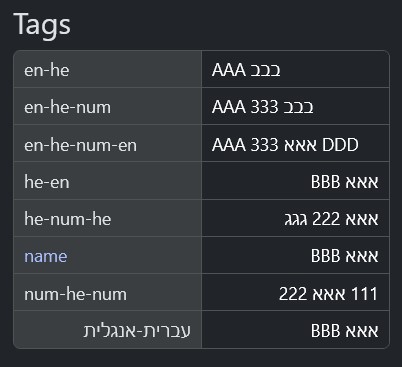Select the value AAA 333 בבב

(263, 107)
